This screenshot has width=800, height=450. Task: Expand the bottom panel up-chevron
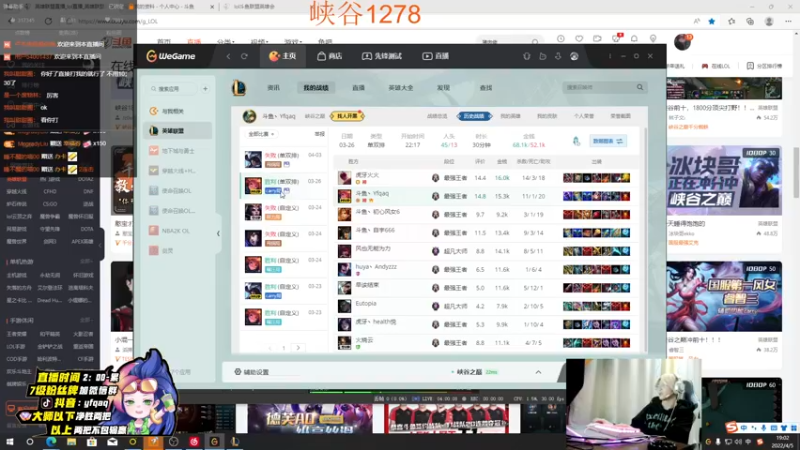[x=538, y=372]
